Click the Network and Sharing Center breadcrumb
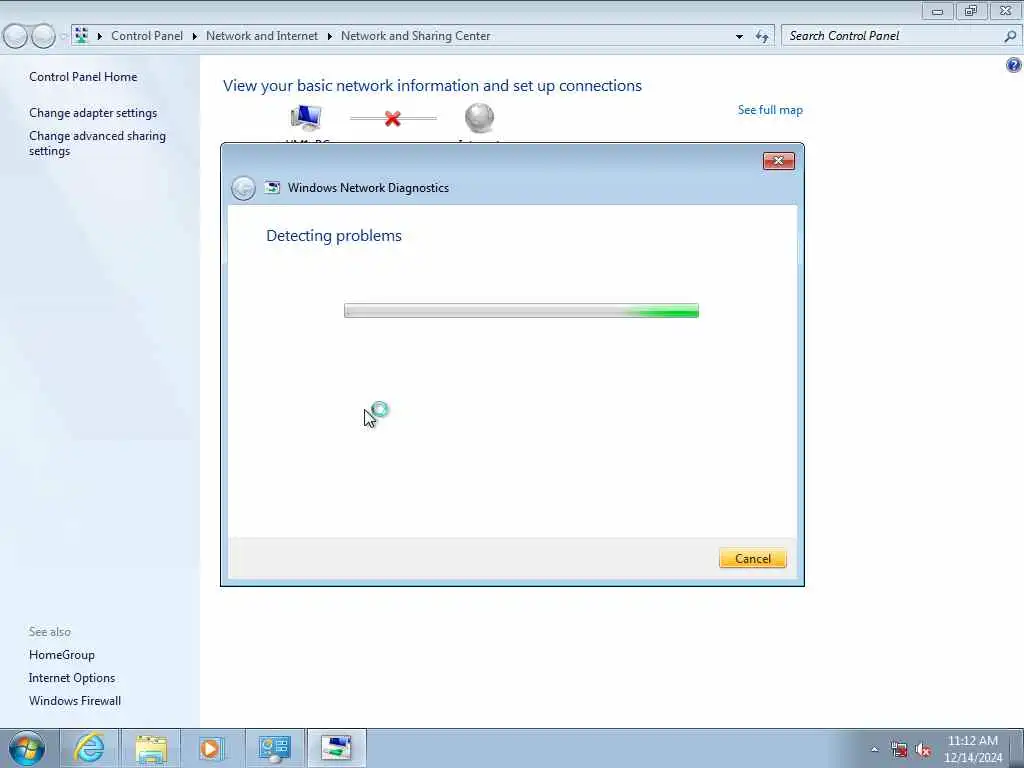 [415, 36]
